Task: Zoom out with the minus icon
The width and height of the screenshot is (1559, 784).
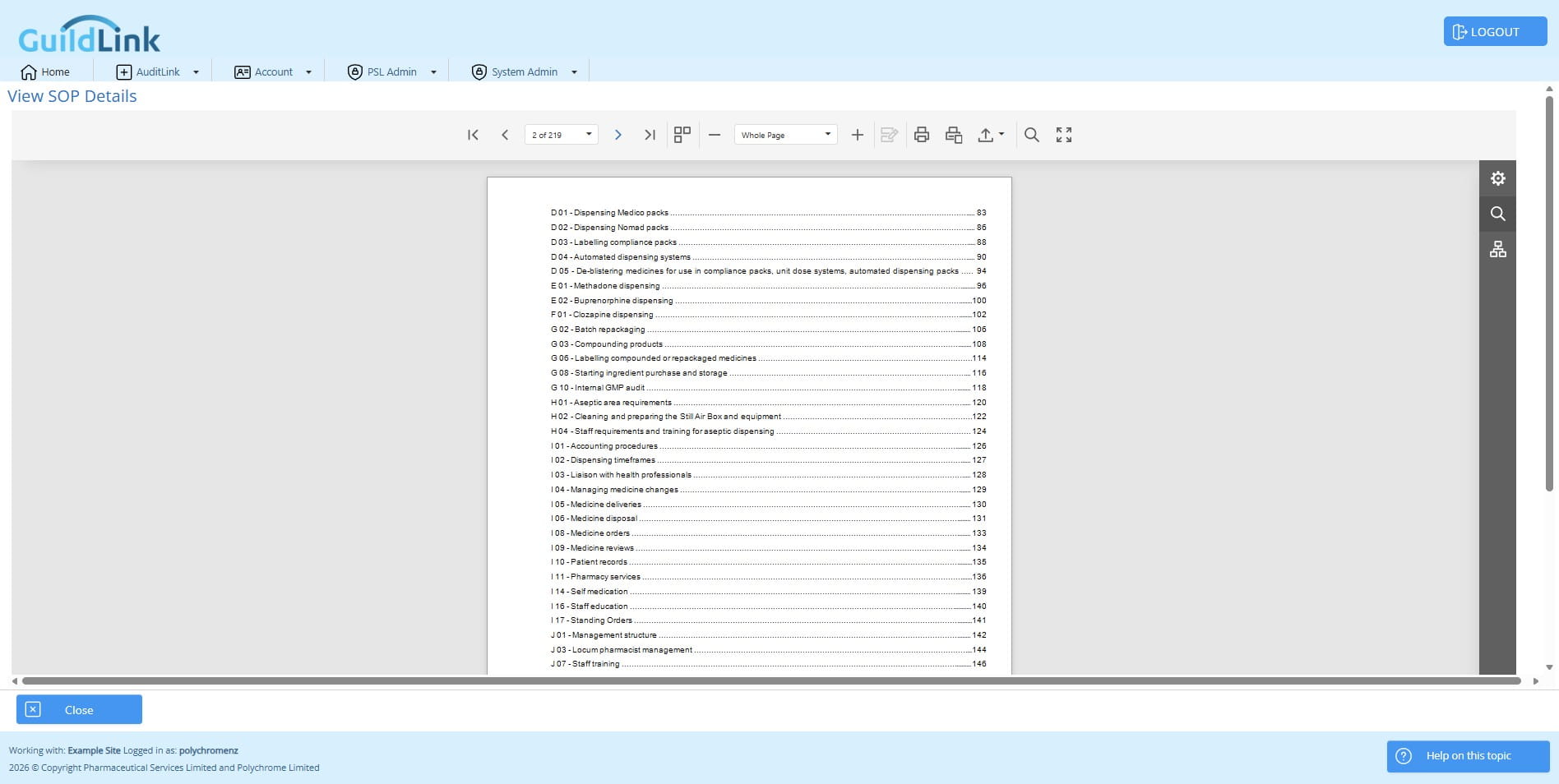Action: pos(715,135)
